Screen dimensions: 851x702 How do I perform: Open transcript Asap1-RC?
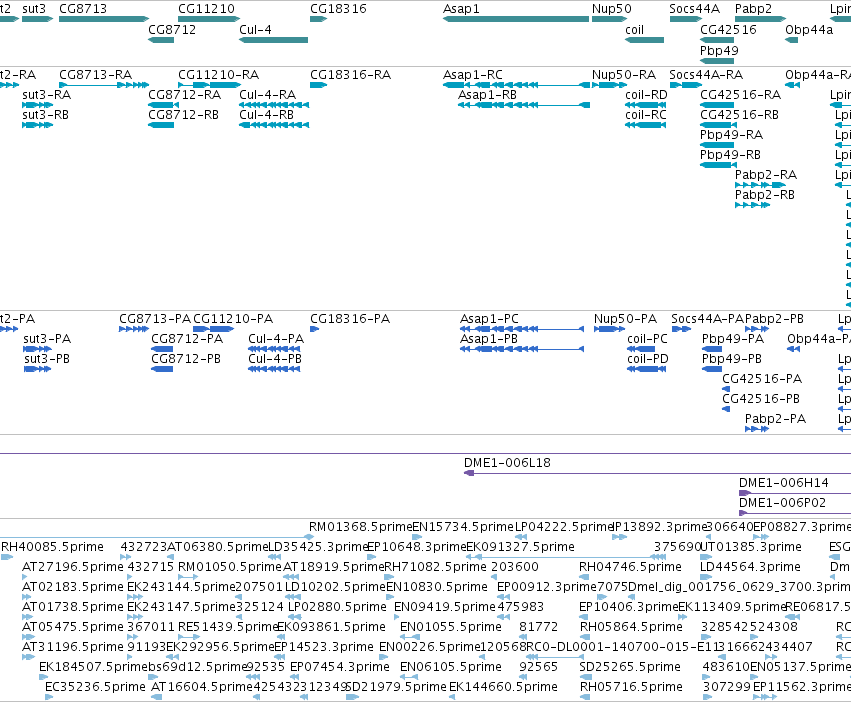(473, 74)
